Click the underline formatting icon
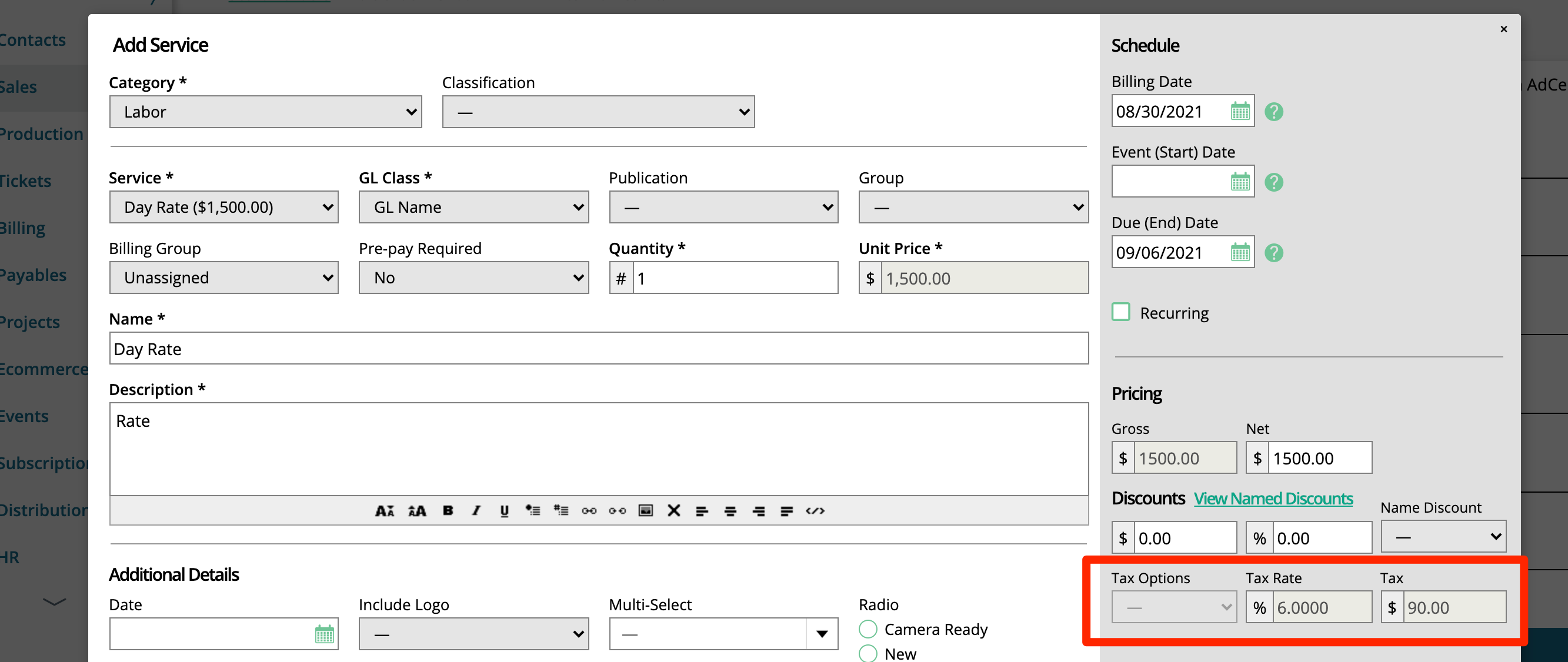This screenshot has width=1568, height=662. point(504,510)
